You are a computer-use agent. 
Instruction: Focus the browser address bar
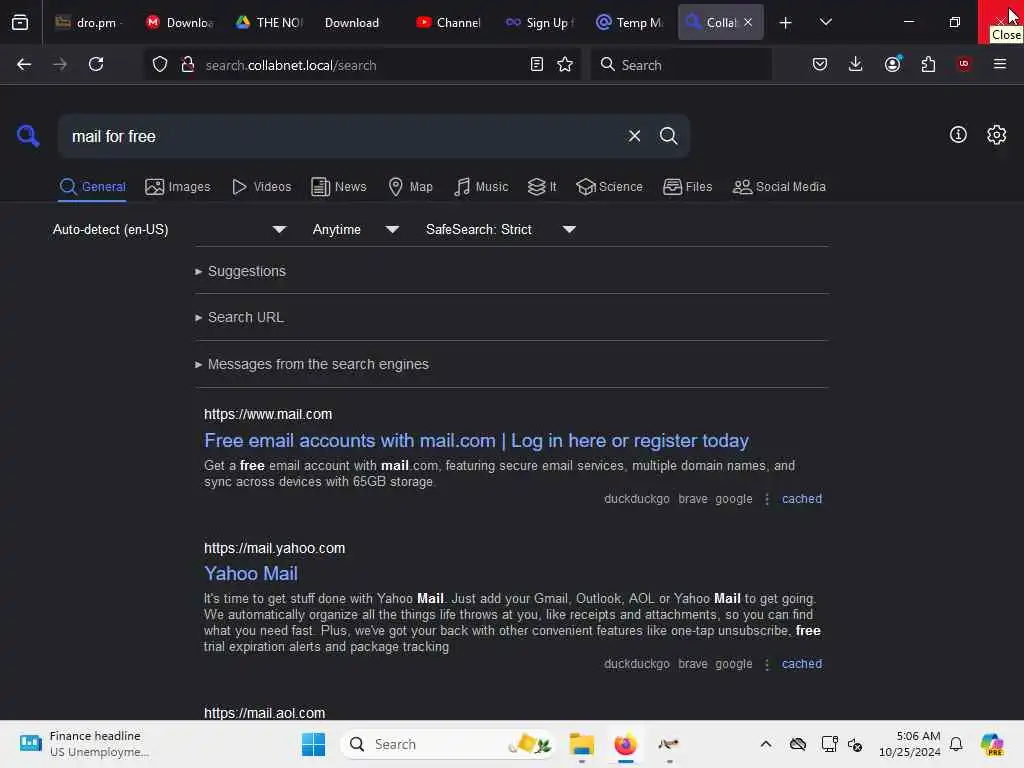tap(362, 65)
